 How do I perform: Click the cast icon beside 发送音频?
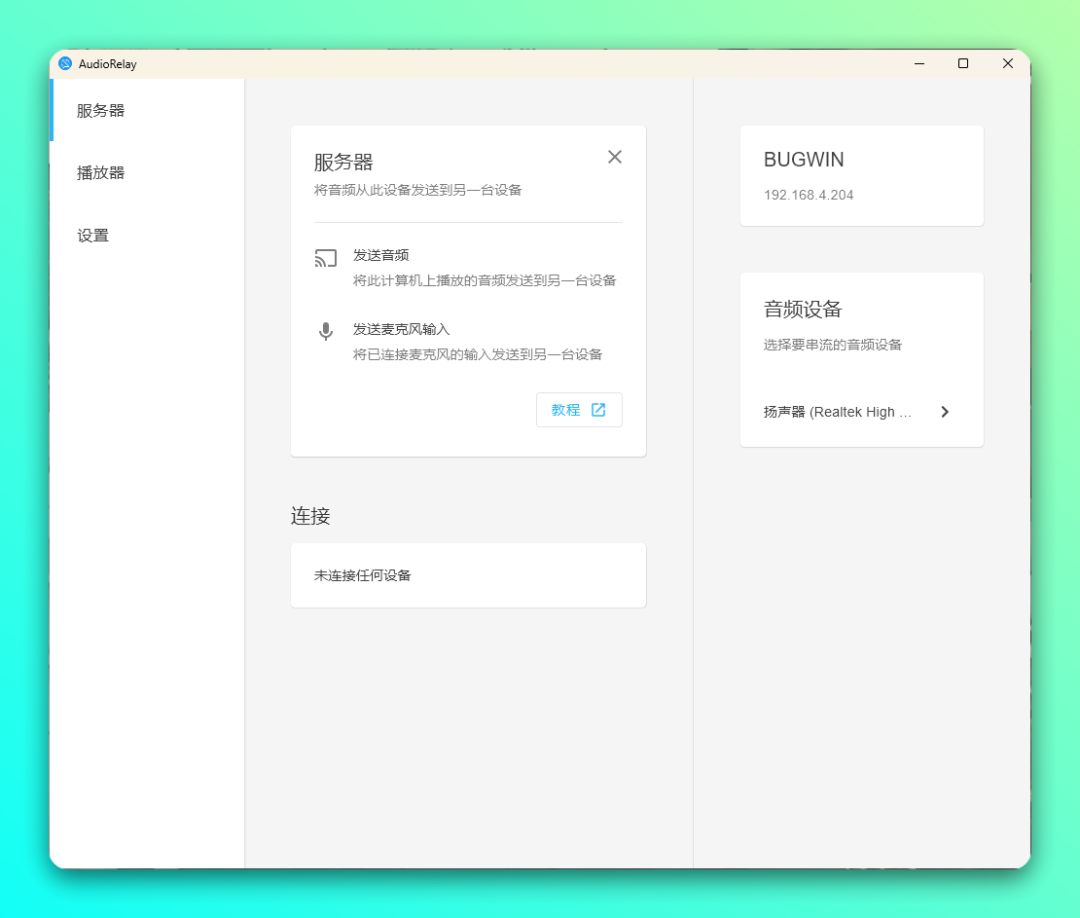[x=325, y=258]
